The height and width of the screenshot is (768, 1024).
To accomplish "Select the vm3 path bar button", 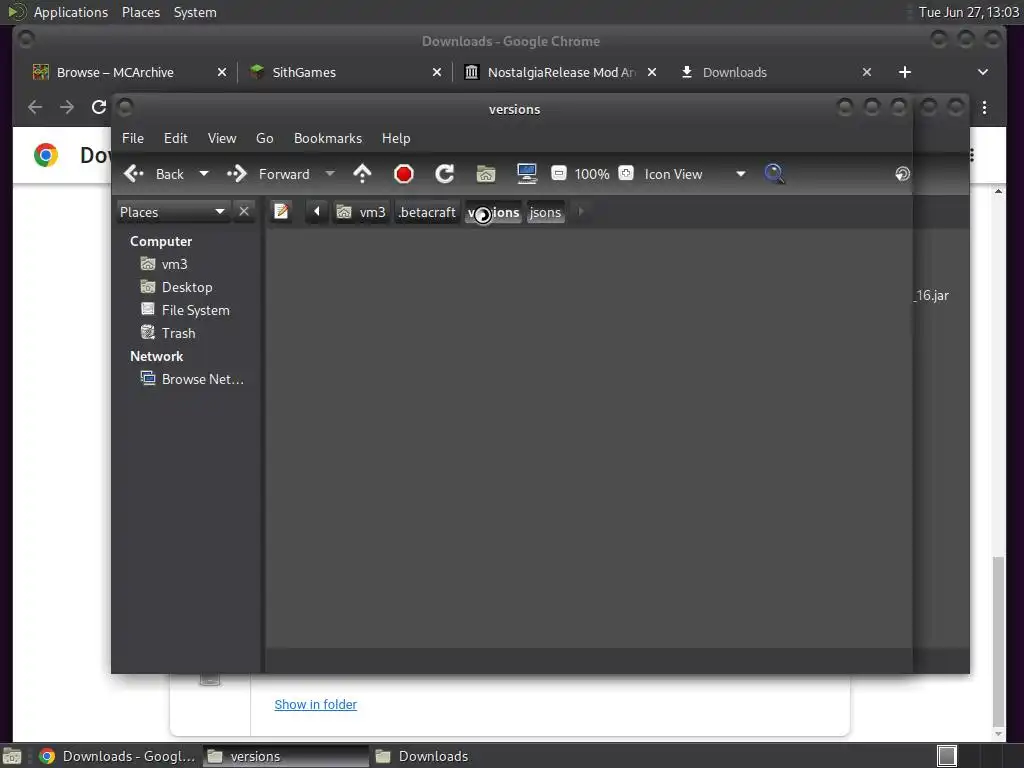I will point(361,212).
